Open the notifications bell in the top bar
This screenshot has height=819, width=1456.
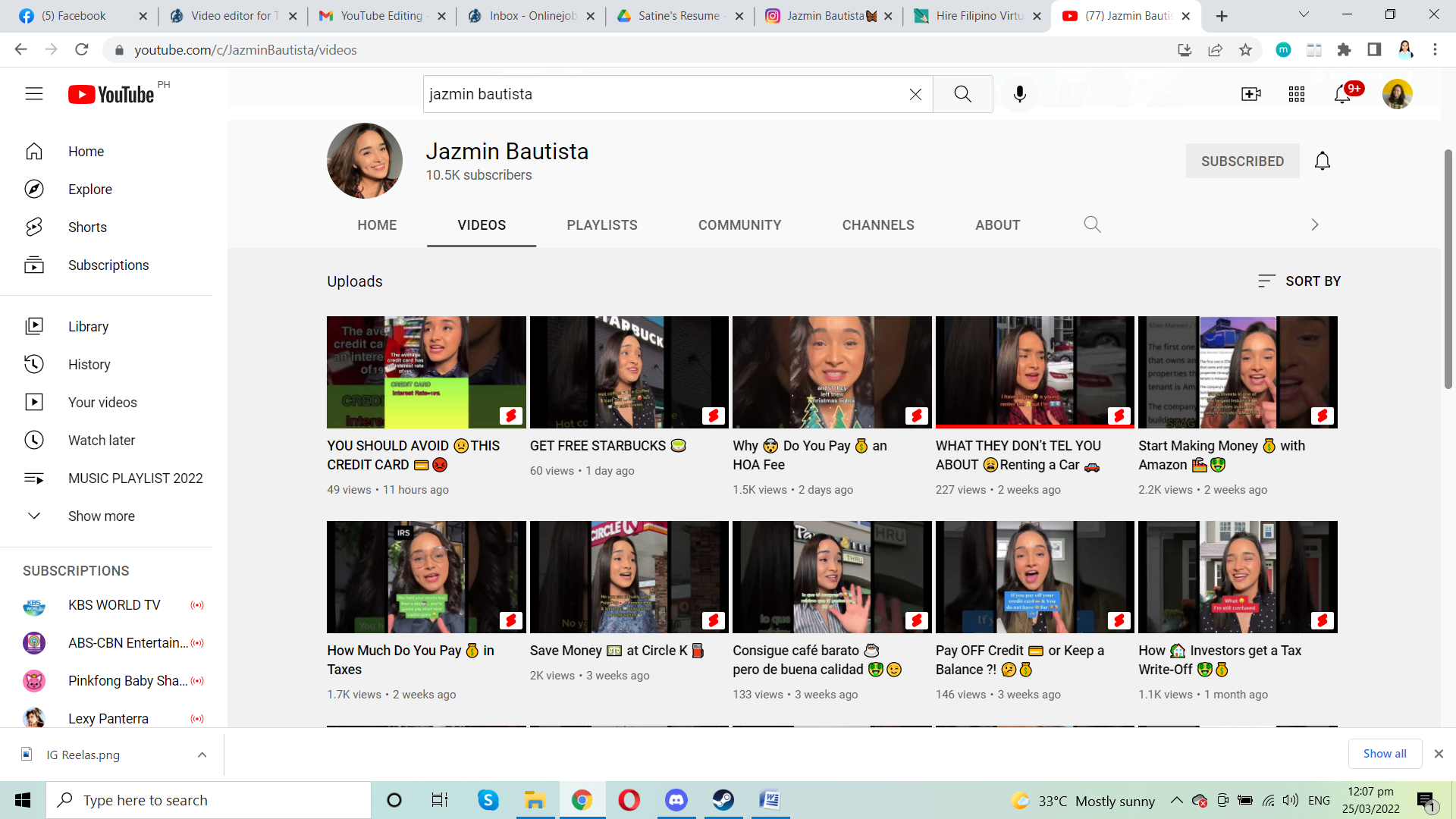(1342, 94)
